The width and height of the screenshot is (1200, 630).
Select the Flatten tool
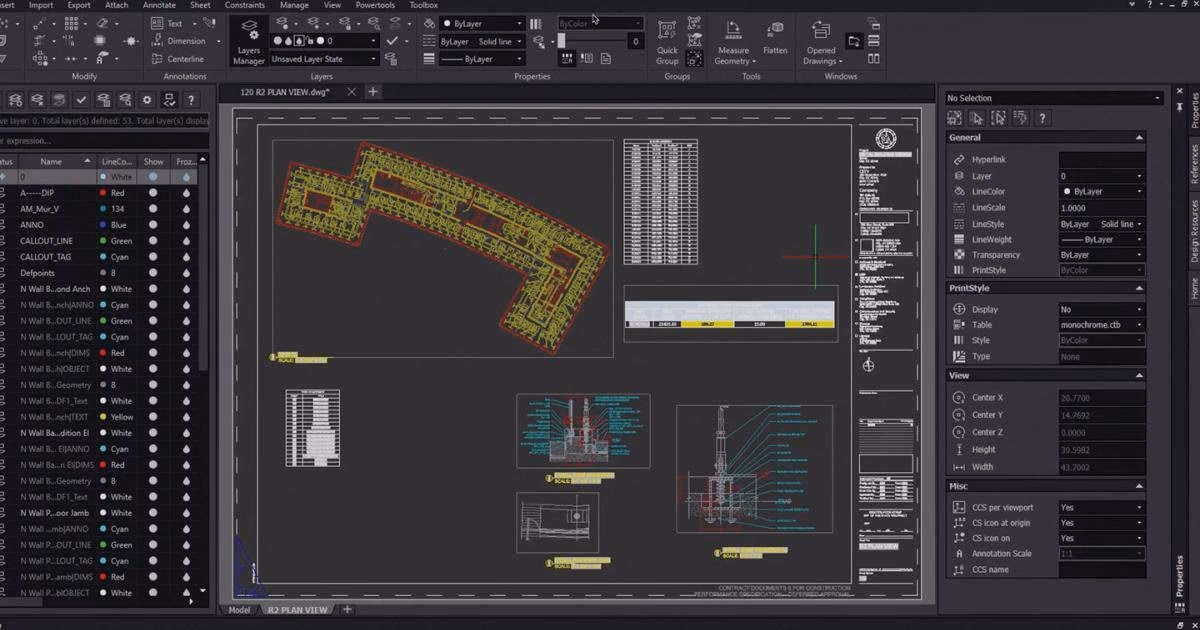(775, 36)
